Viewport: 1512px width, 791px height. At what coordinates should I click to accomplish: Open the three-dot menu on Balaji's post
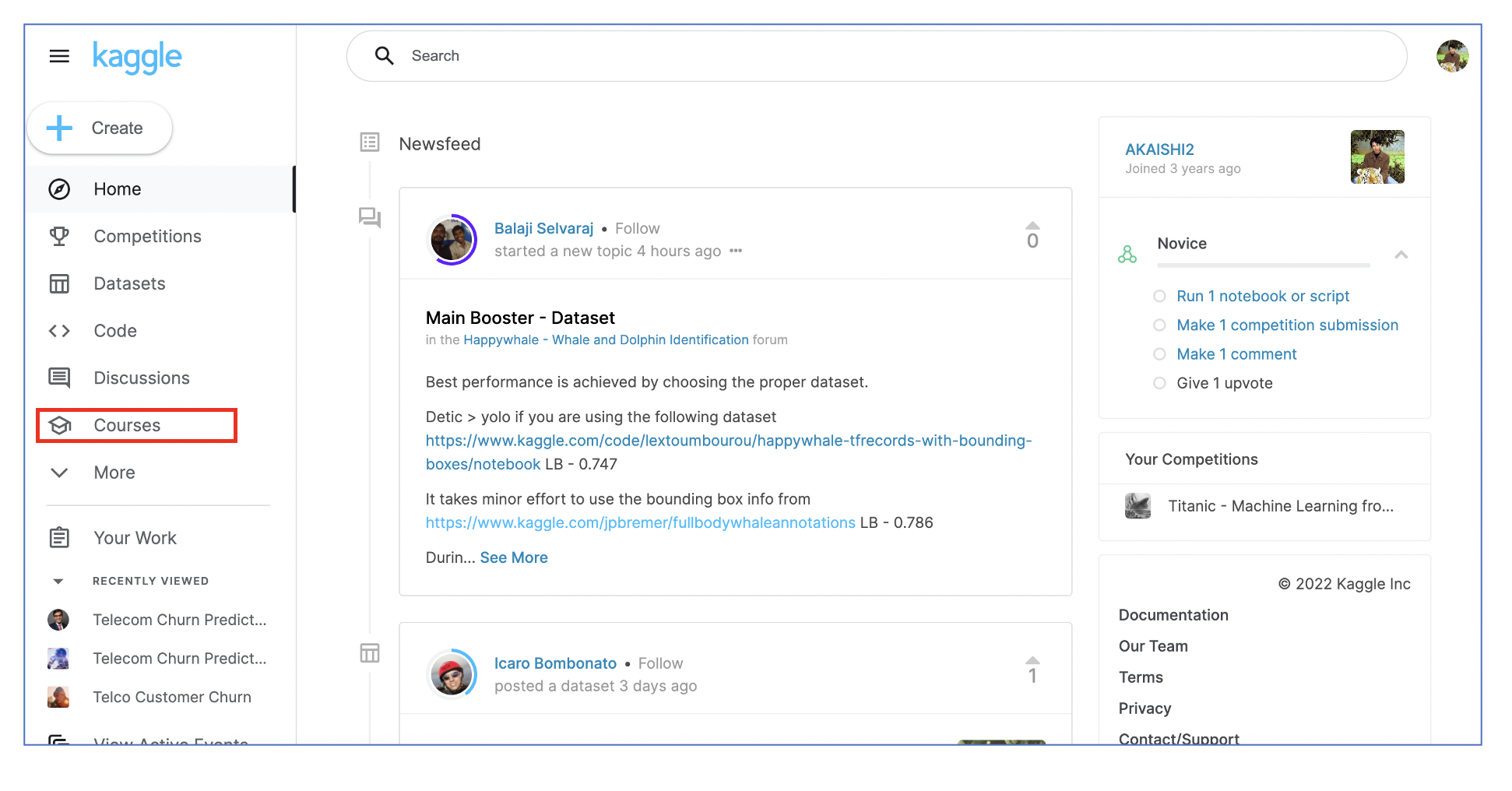tap(736, 251)
